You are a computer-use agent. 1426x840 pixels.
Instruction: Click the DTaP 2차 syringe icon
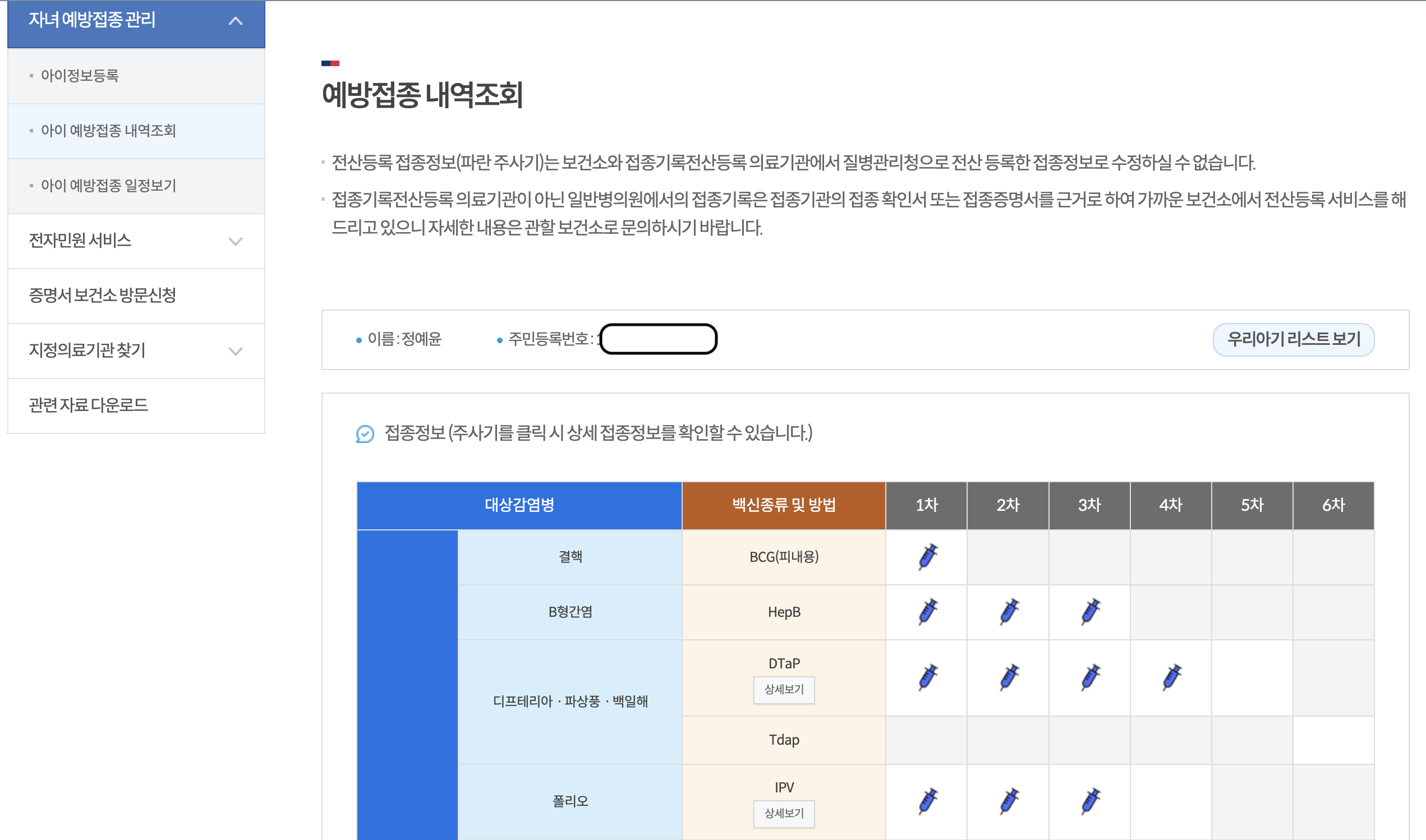(1009, 677)
